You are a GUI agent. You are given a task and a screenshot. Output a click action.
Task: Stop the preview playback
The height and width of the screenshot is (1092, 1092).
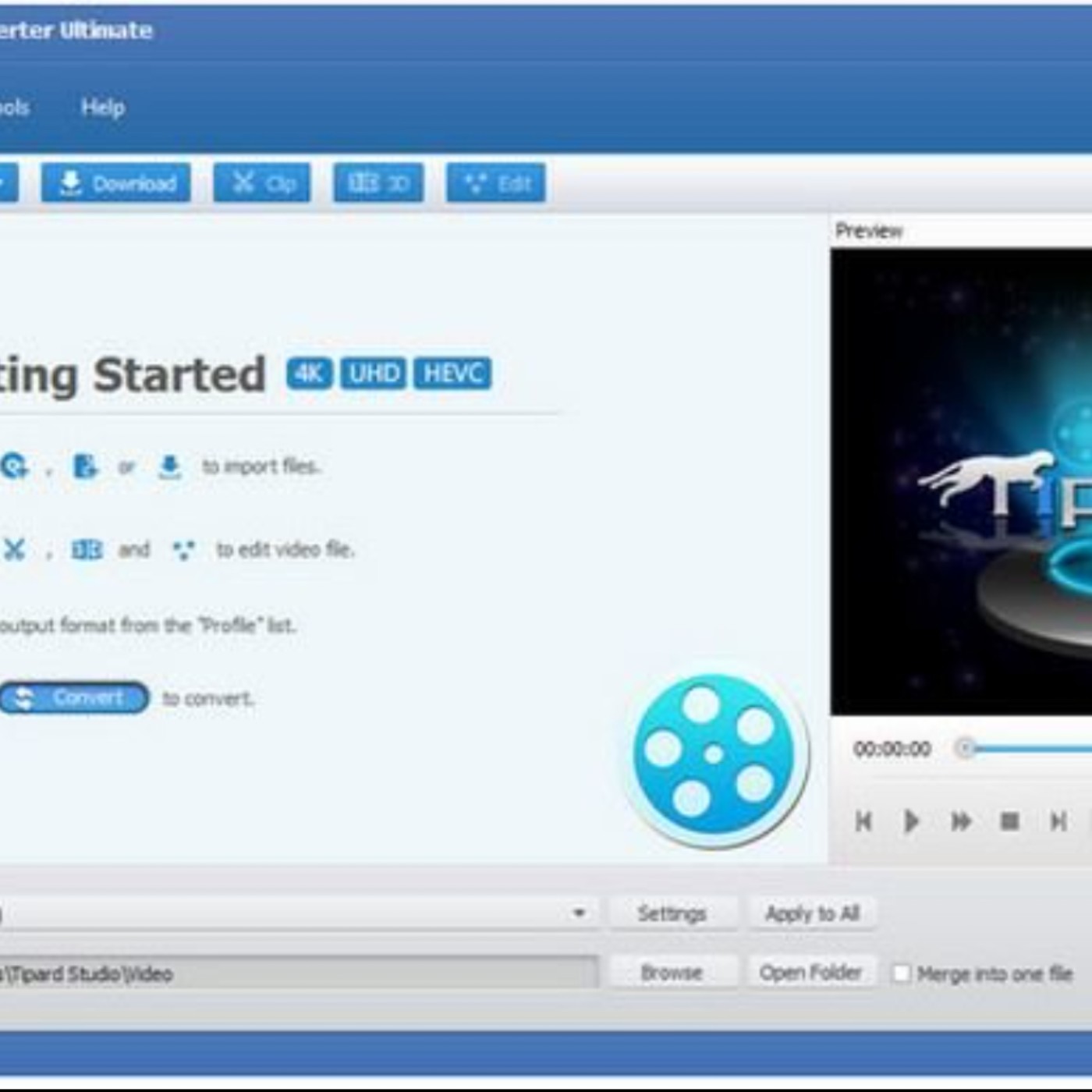pos(1010,821)
